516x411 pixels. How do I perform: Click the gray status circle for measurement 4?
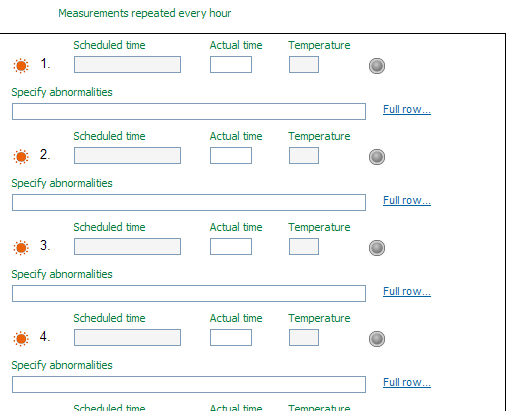click(377, 339)
